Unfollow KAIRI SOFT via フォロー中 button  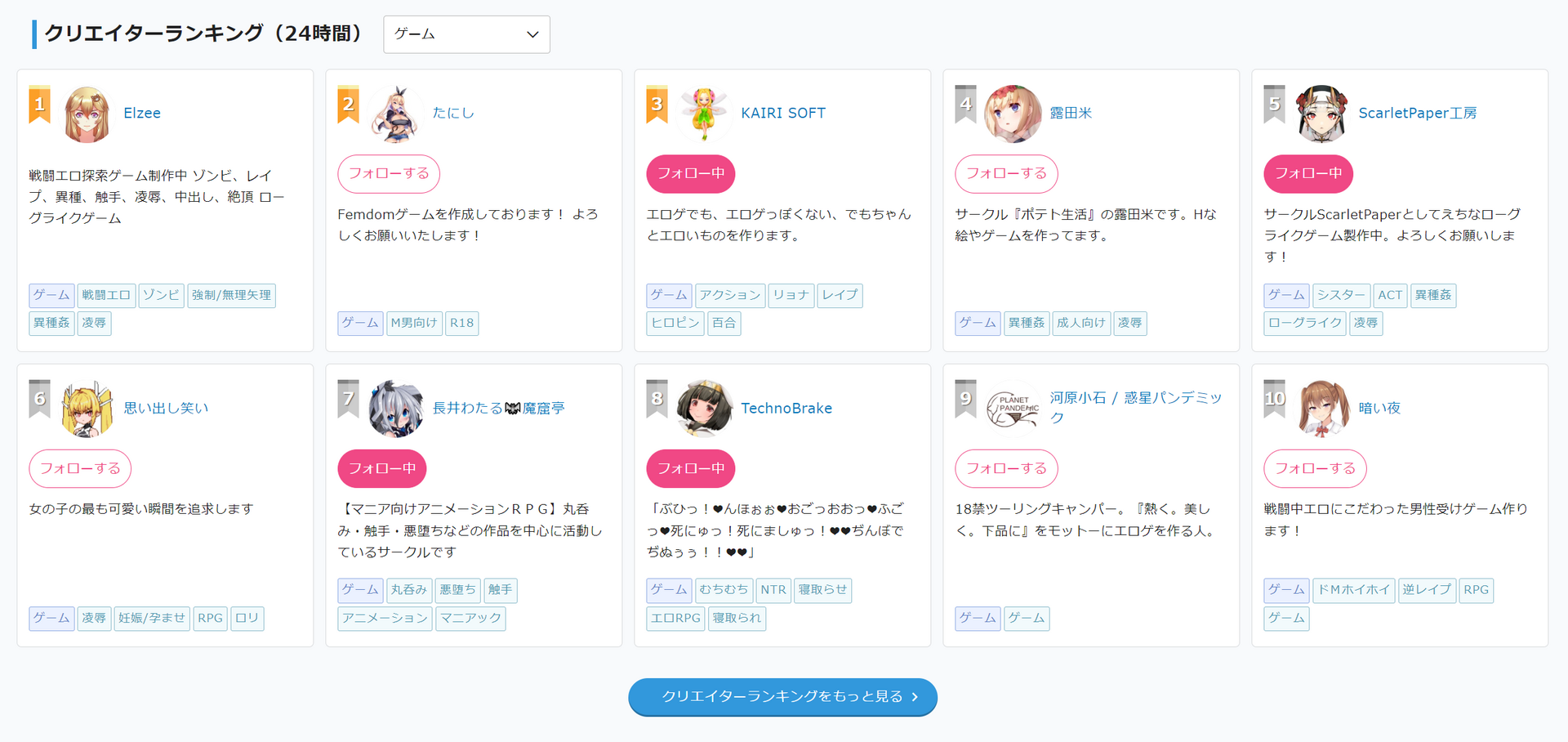pyautogui.click(x=691, y=174)
